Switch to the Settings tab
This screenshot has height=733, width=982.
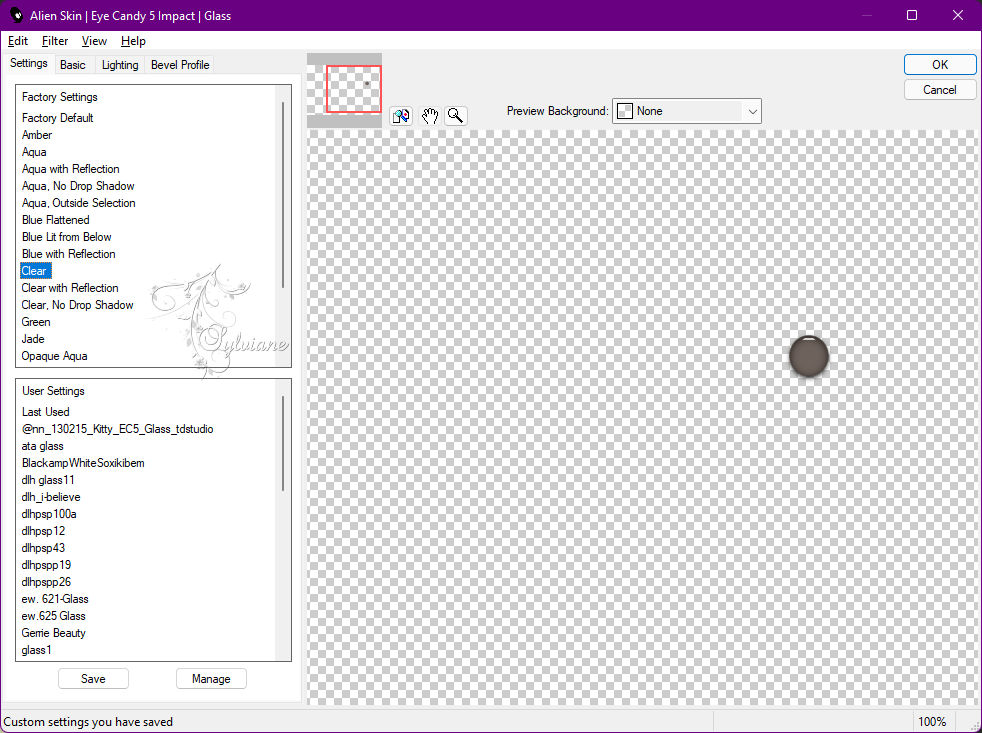pyautogui.click(x=29, y=63)
